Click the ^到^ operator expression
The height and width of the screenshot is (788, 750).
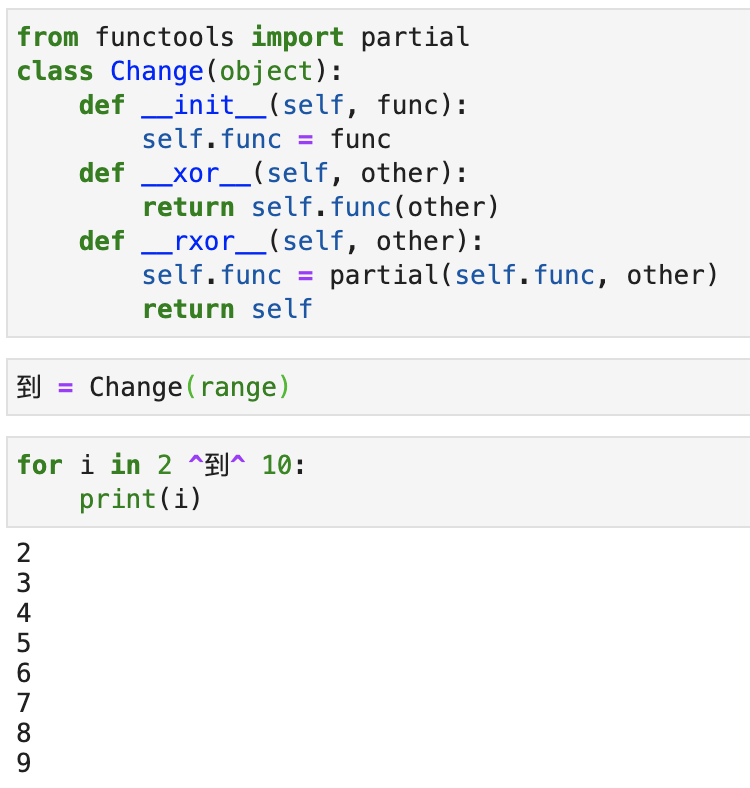click(217, 464)
